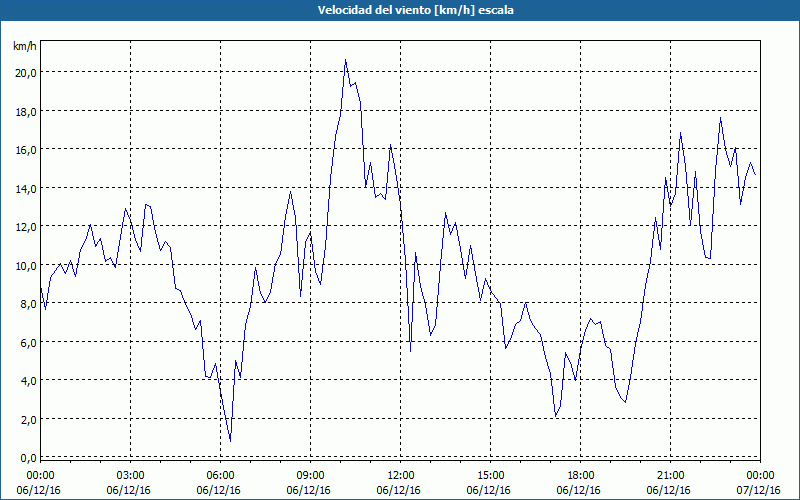Image resolution: width=800 pixels, height=500 pixels.
Task: Click the '07/12/16' date label
Action: coord(759,490)
